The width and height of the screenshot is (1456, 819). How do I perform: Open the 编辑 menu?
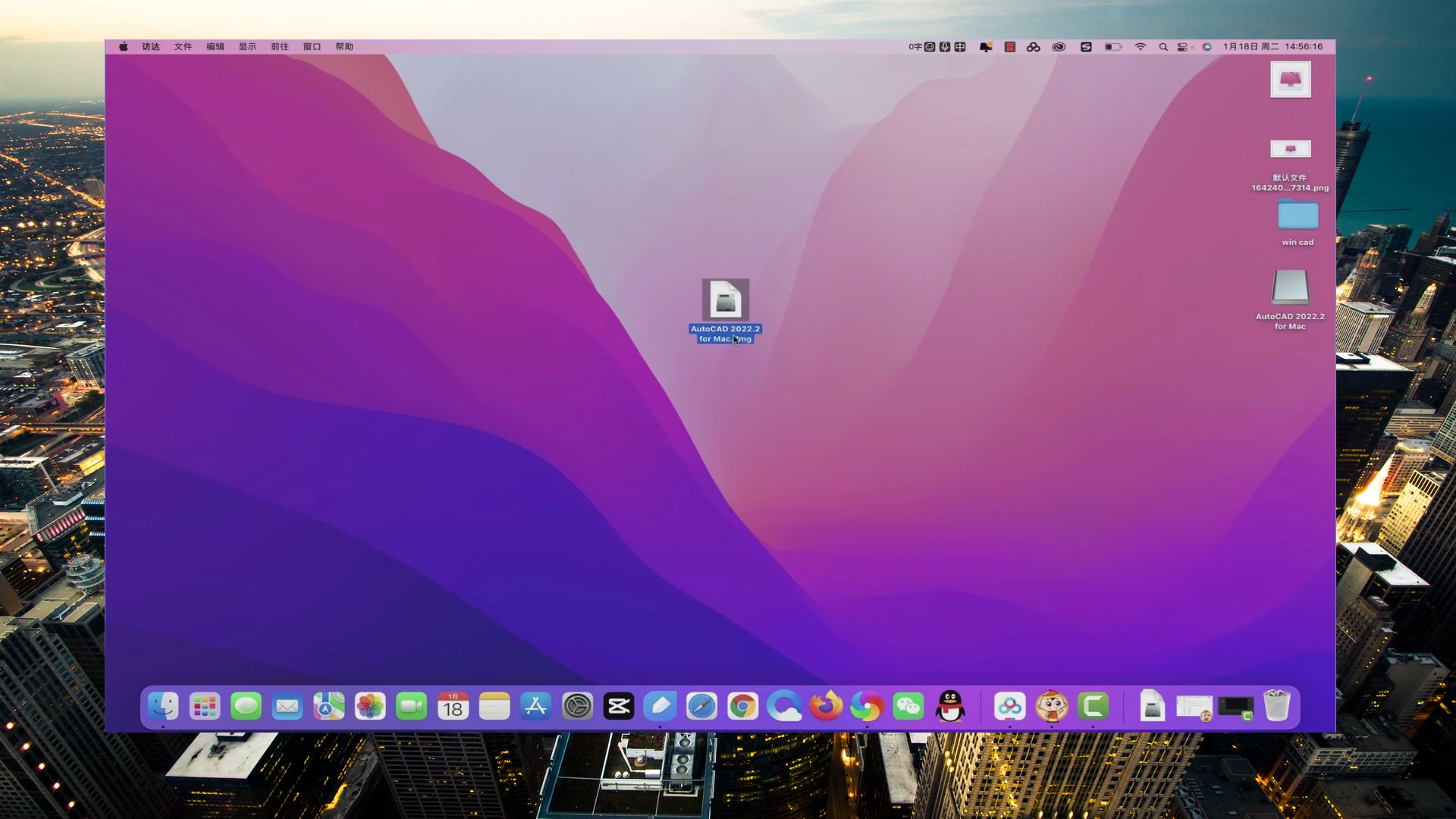tap(215, 47)
